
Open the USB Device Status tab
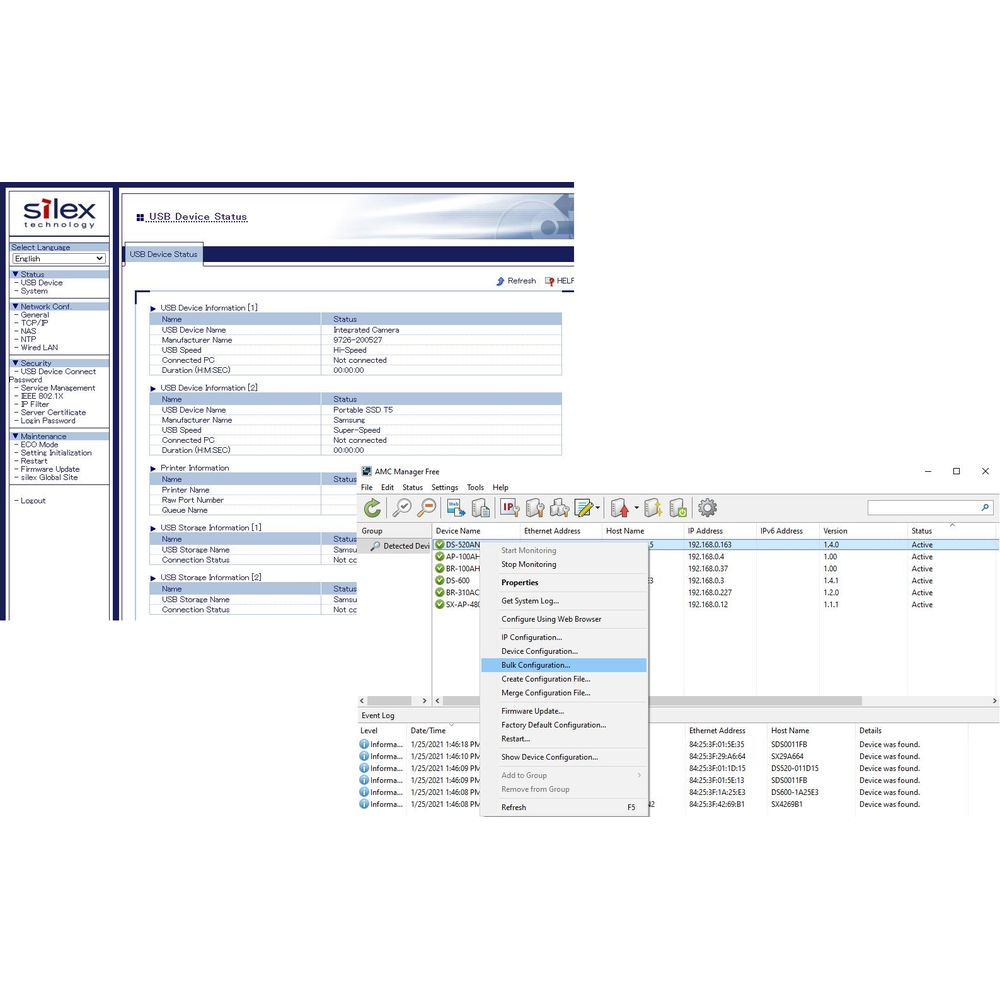click(x=163, y=254)
